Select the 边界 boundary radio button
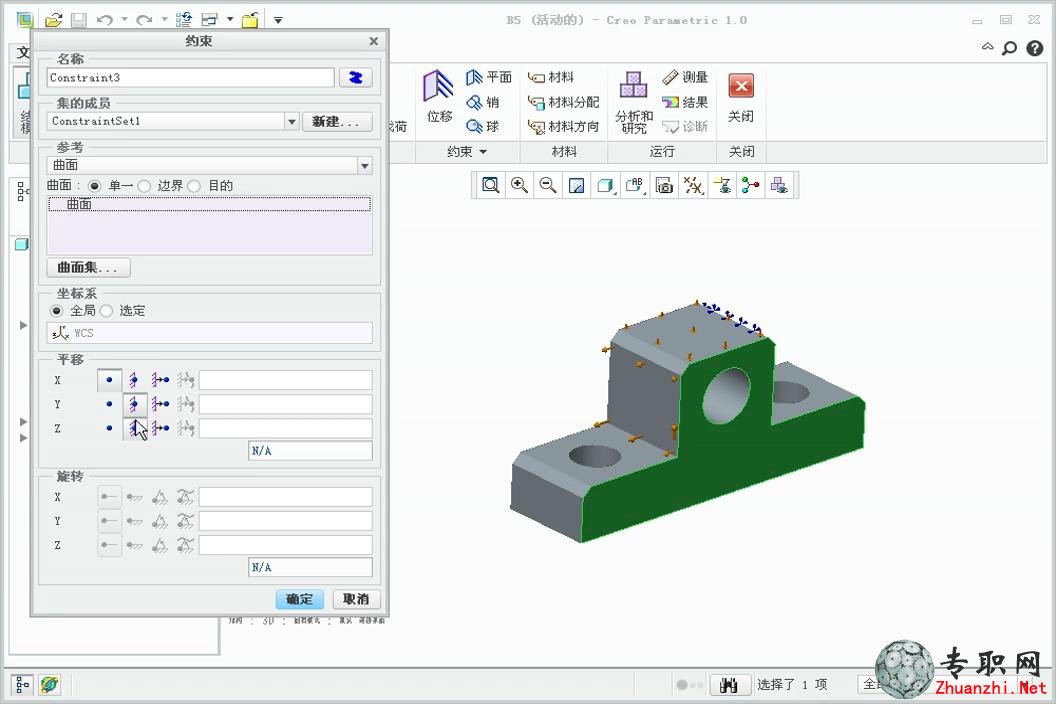 click(144, 185)
